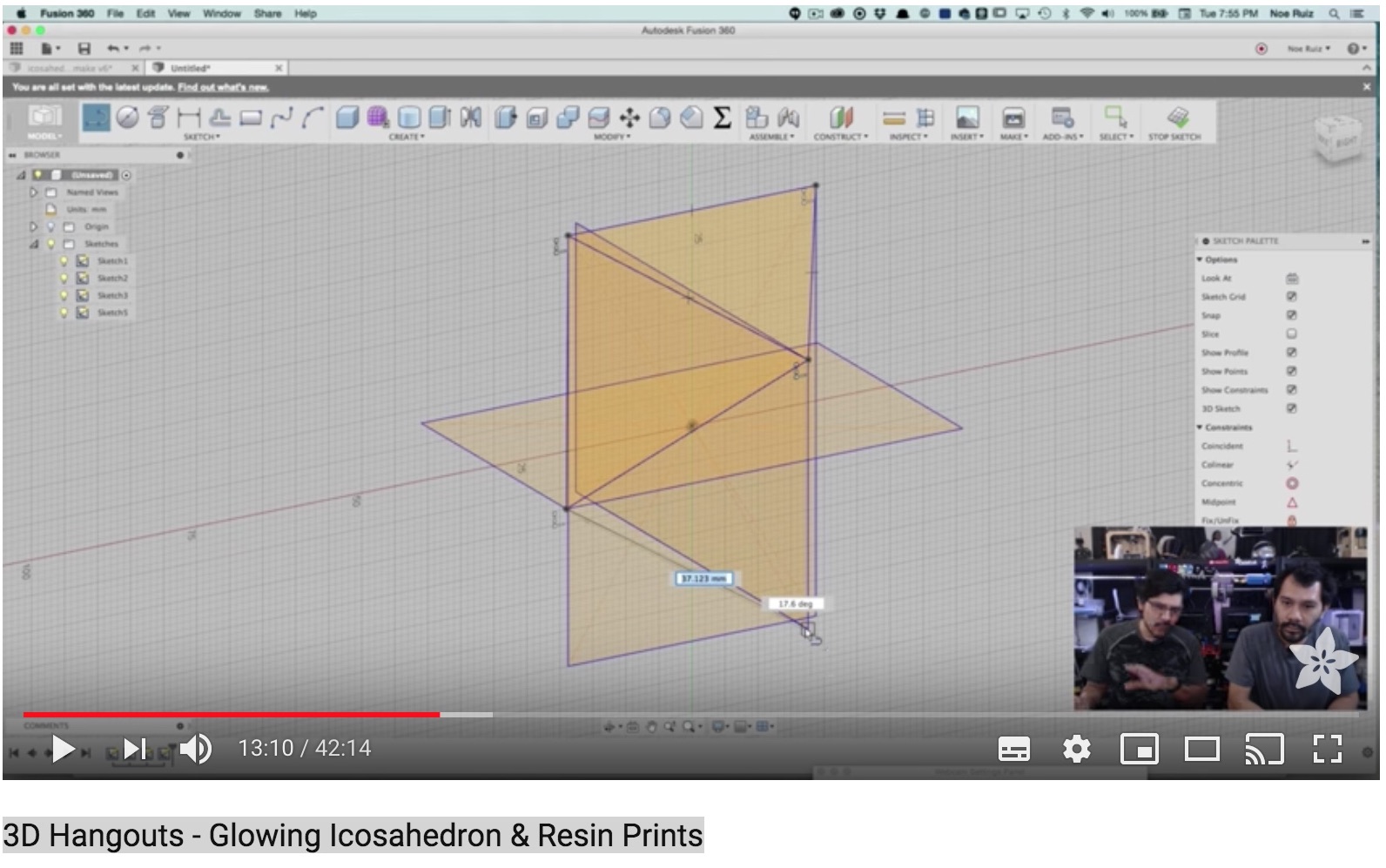Viewport: 1386px width, 868px height.
Task: Open the Help menu
Action: coord(306,14)
